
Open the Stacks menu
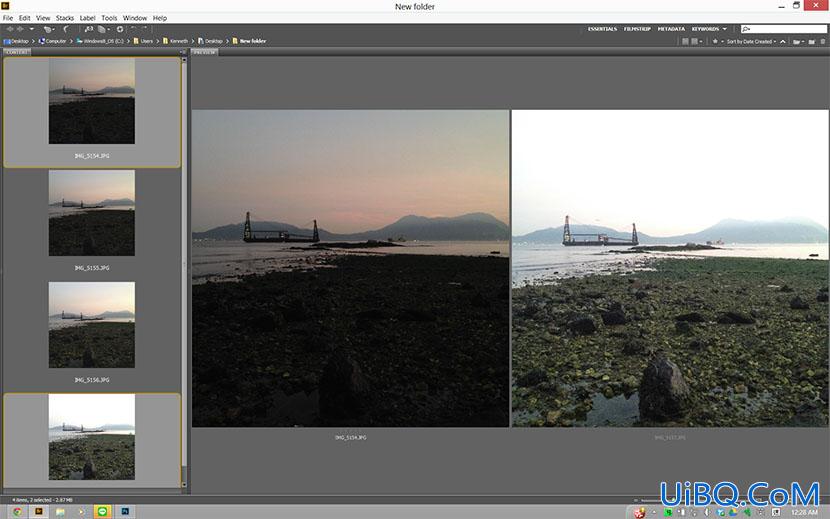[x=65, y=18]
